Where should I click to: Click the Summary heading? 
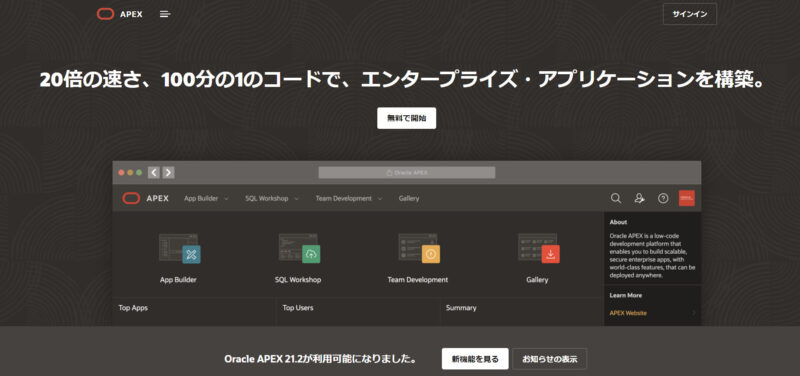pos(461,308)
